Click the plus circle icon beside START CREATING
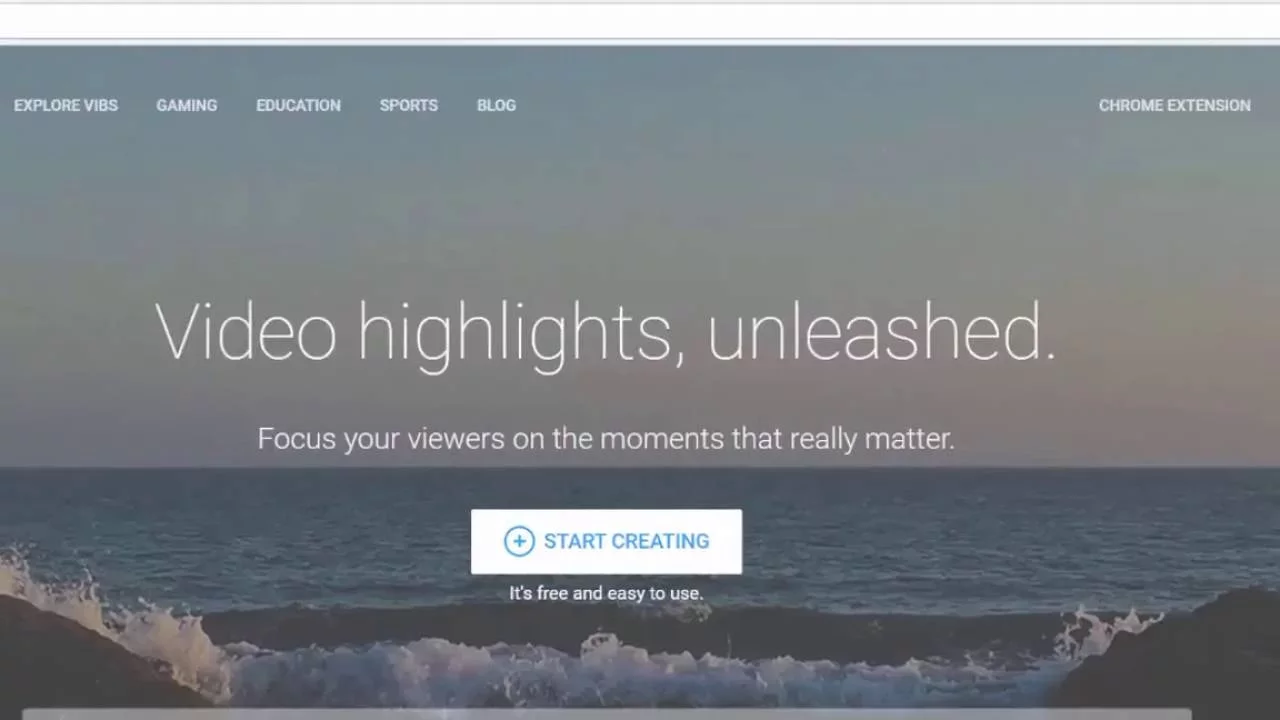The width and height of the screenshot is (1280, 720). point(519,542)
